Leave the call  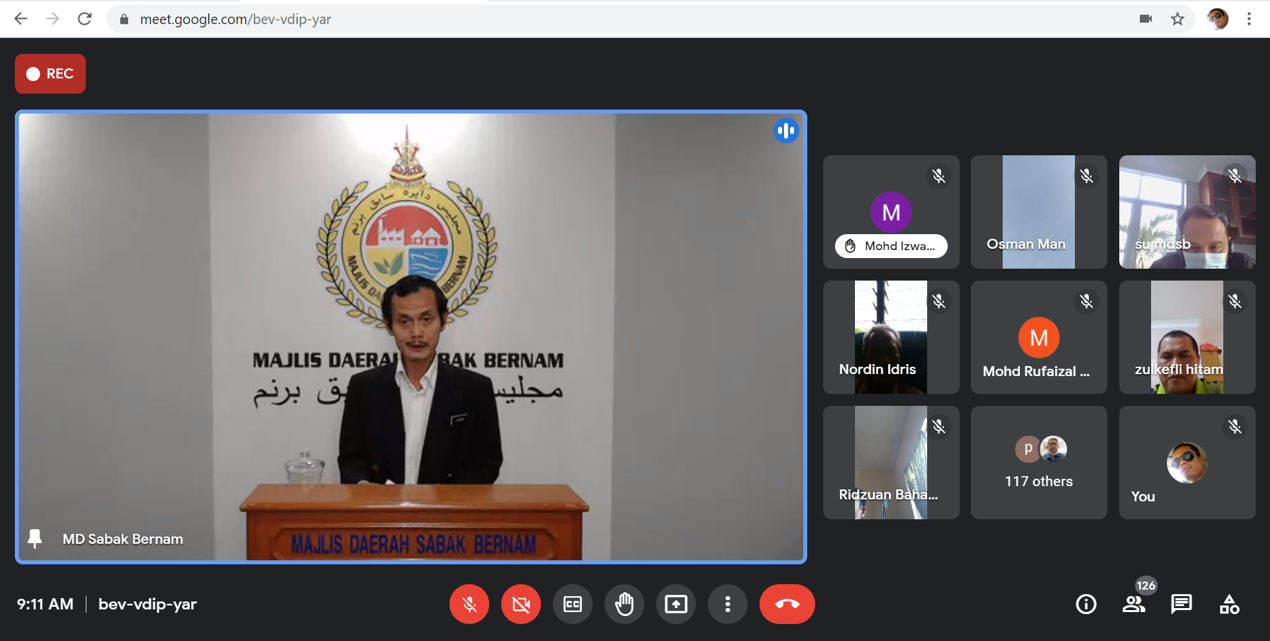[787, 604]
